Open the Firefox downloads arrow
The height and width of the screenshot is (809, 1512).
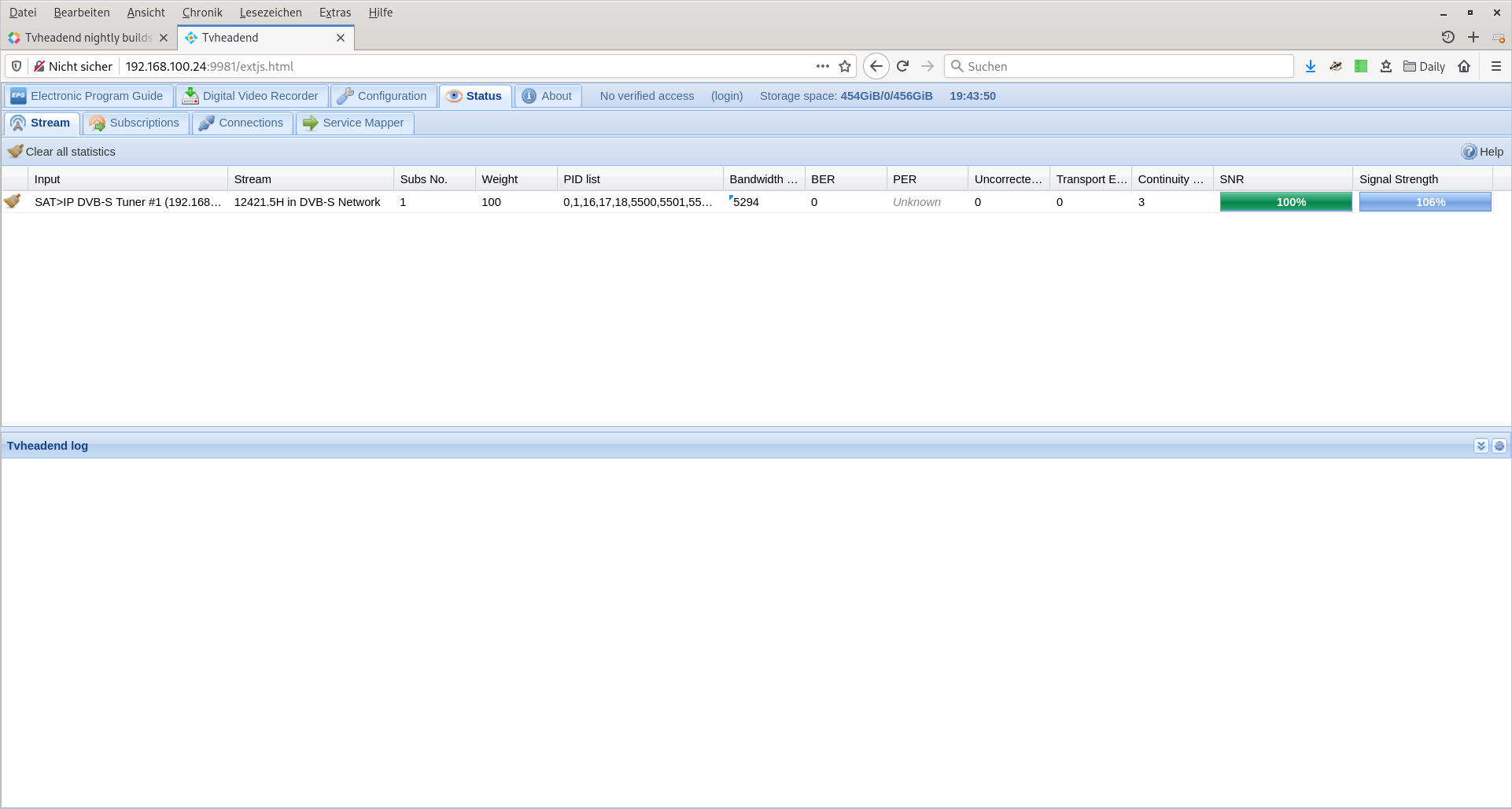click(x=1310, y=67)
